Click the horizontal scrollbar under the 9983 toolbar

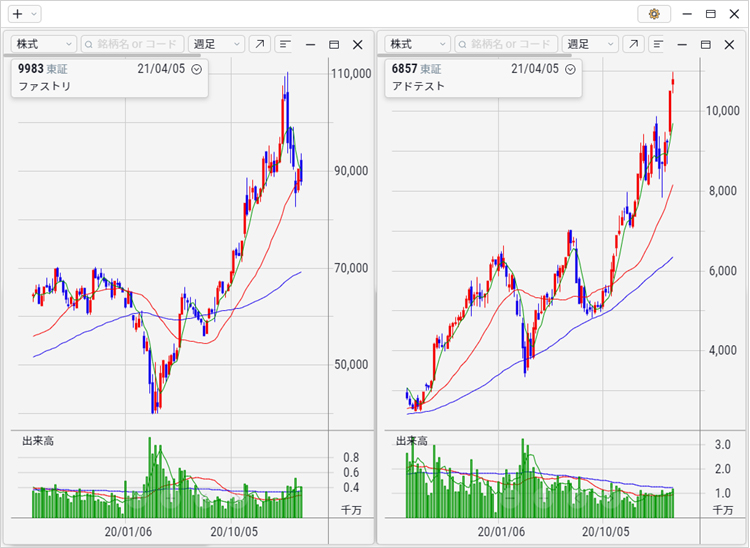(x=101, y=55)
